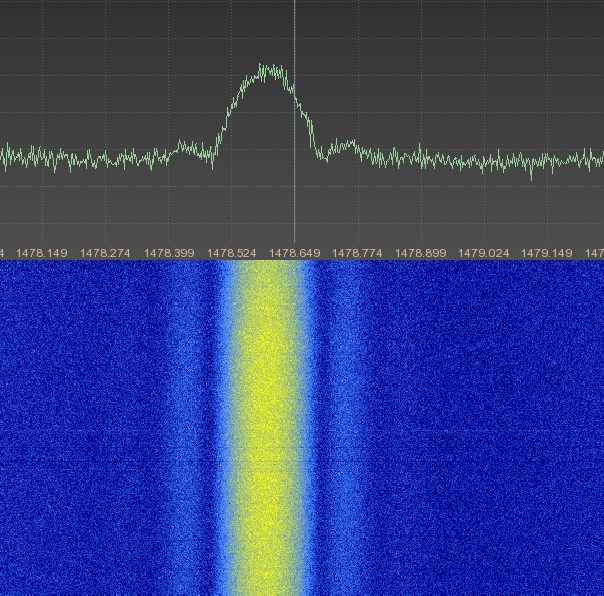Click the 1478.899 label on frequency axis
Viewport: 604px width, 596px height.
(421, 253)
